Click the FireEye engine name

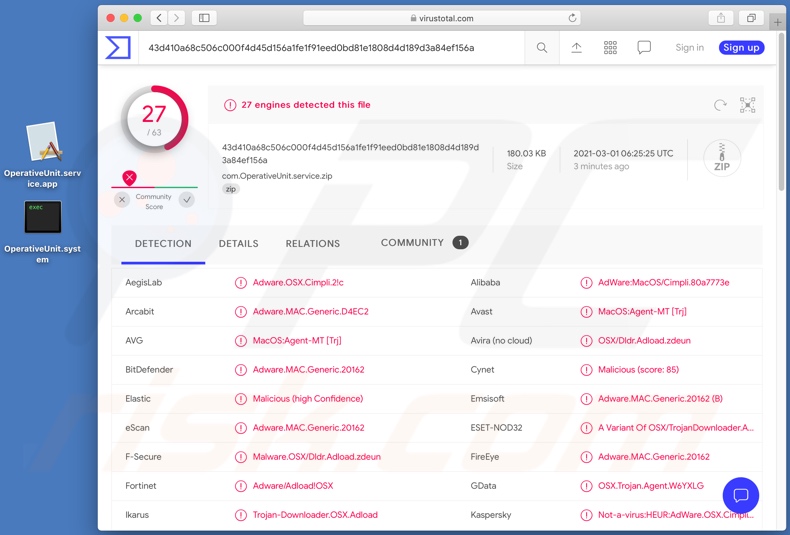click(484, 457)
